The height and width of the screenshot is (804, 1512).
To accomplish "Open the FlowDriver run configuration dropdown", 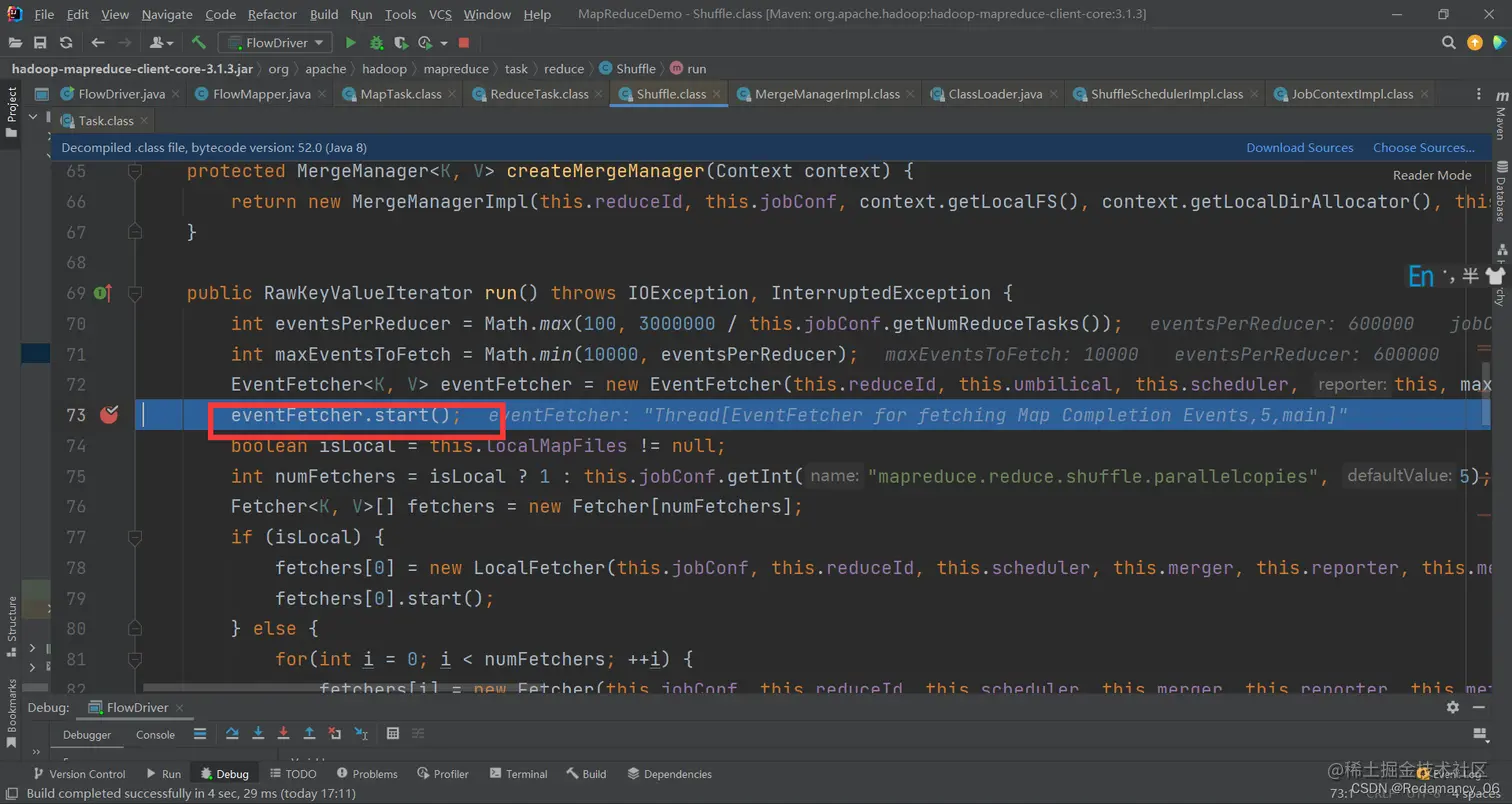I will coord(276,43).
